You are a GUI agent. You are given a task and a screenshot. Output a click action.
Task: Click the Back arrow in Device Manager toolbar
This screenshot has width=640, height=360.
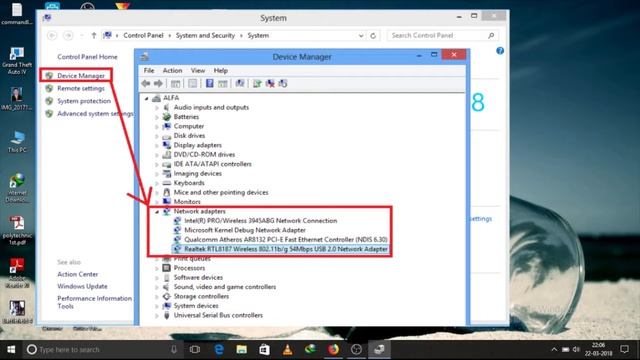pyautogui.click(x=146, y=84)
